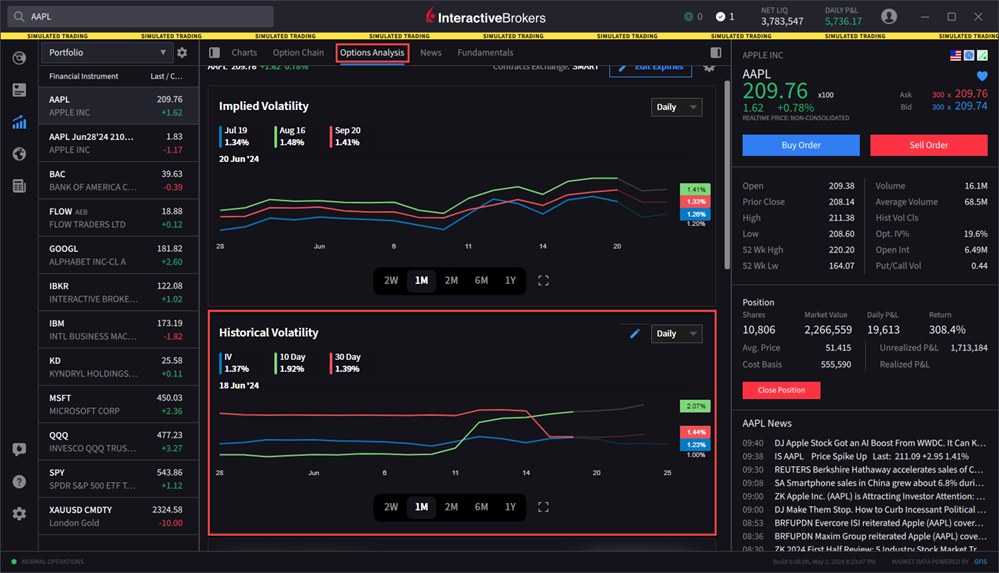The width and height of the screenshot is (999, 573).
Task: Select 6M range on Historical Volatility chart
Action: tap(481, 507)
